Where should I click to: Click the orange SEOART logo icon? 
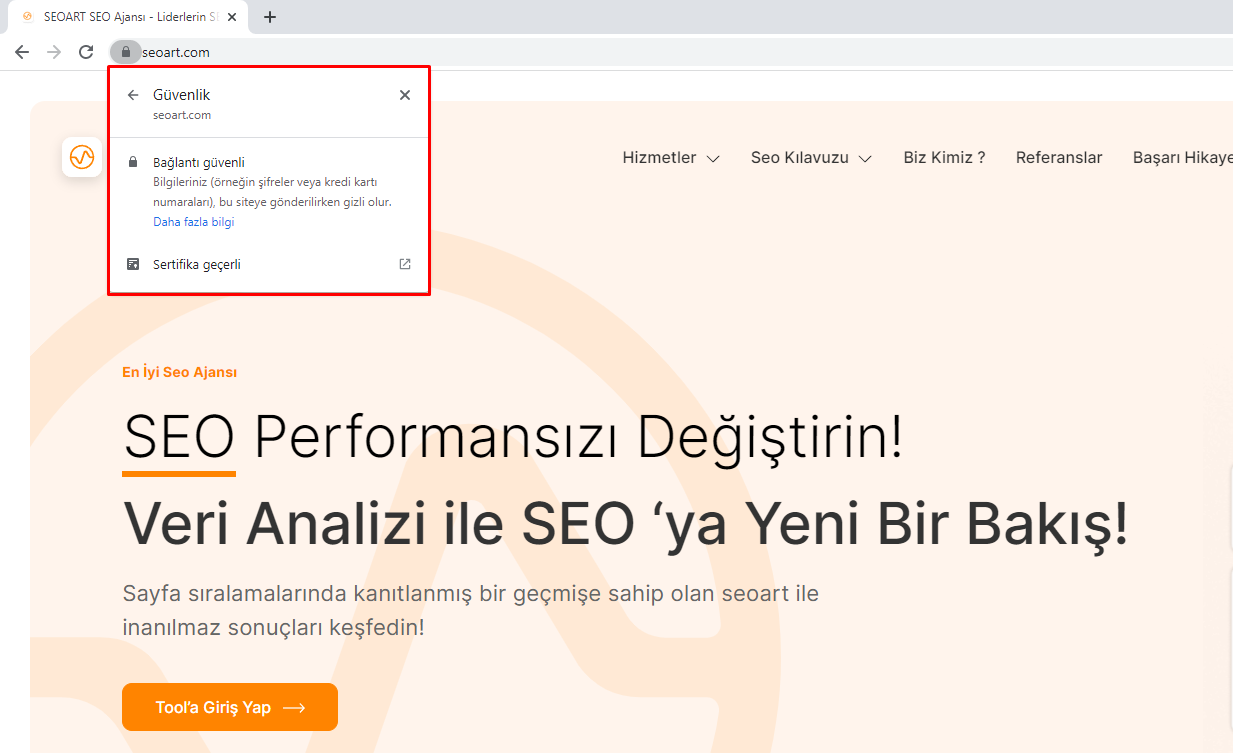[x=82, y=157]
